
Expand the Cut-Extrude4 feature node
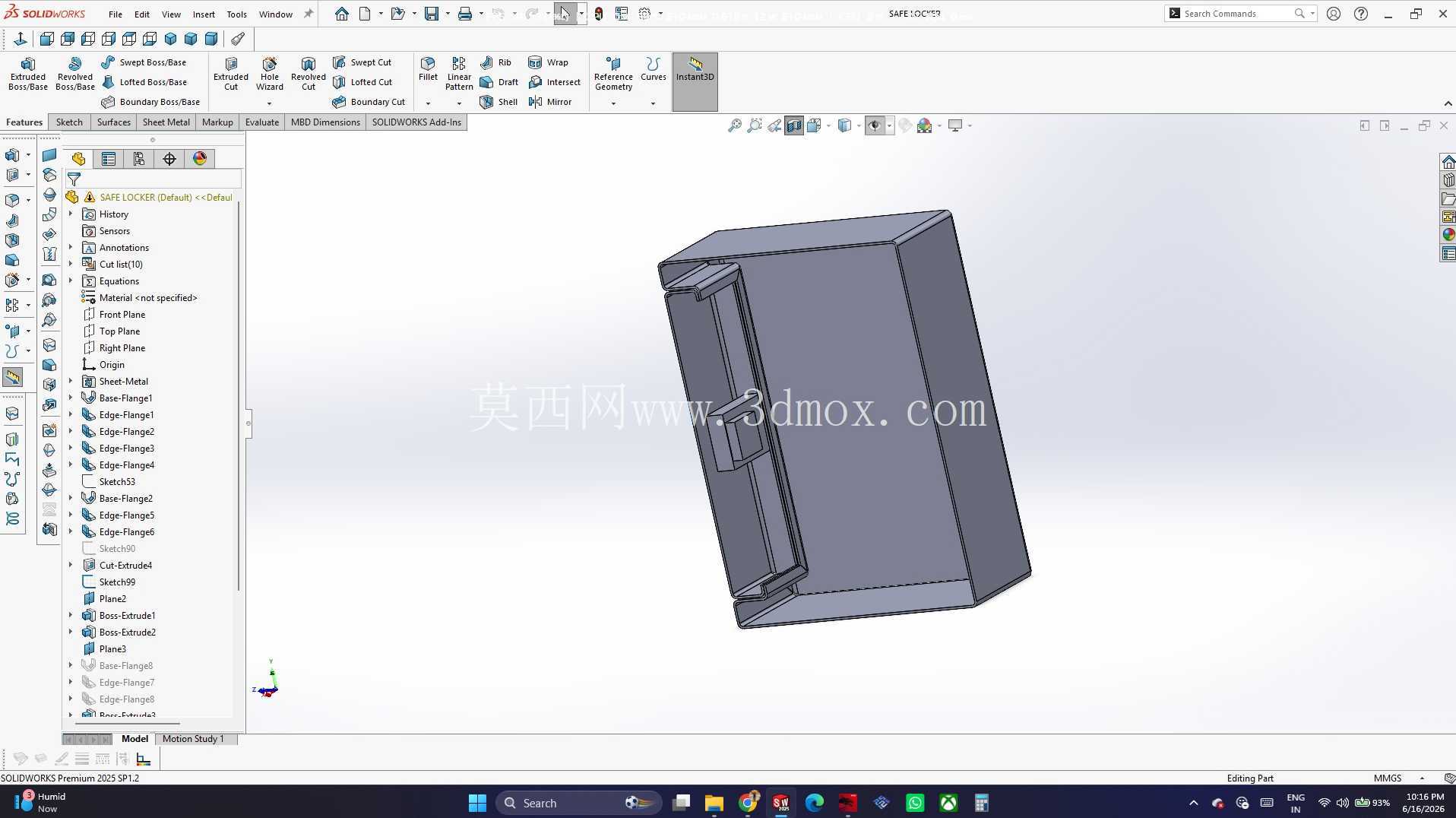[x=71, y=566]
